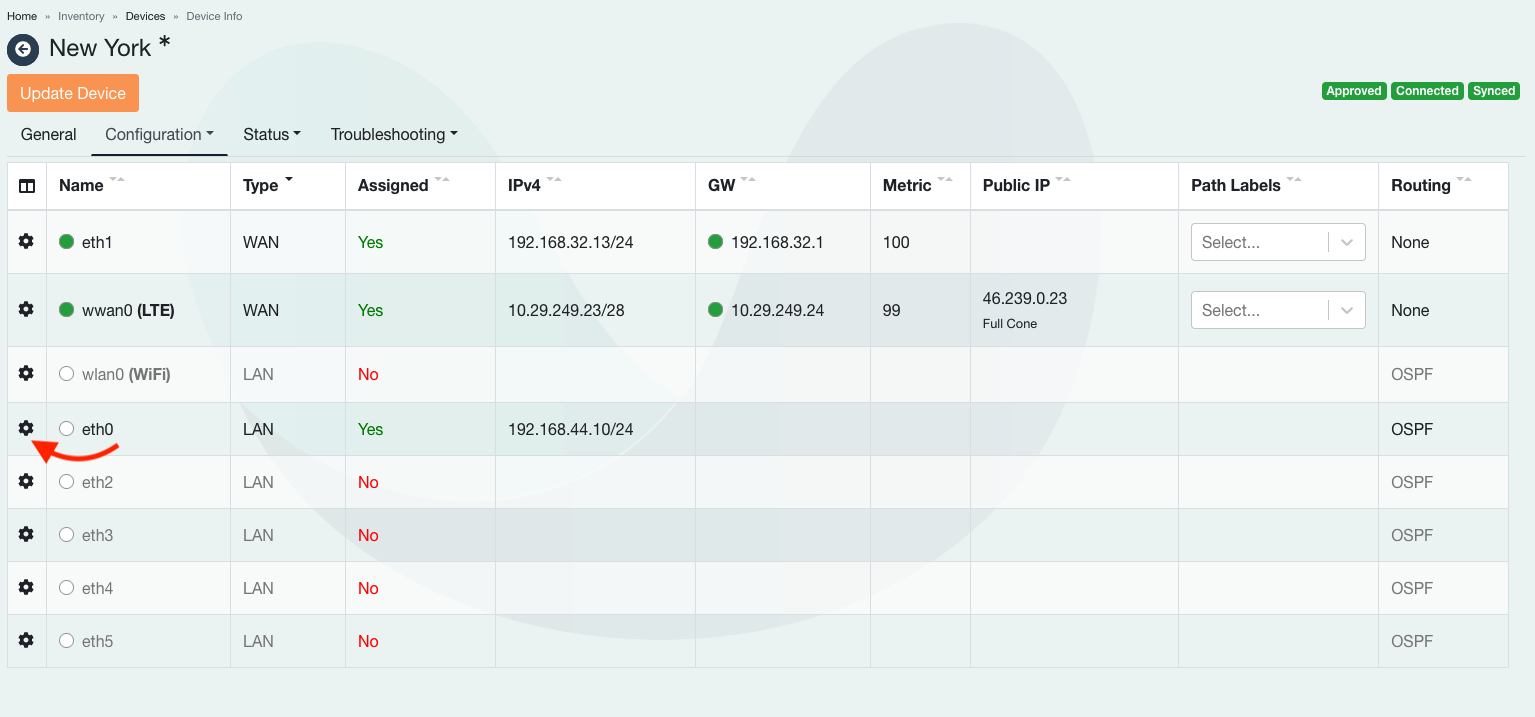This screenshot has width=1535, height=717.
Task: Toggle the eth4 status circle
Action: tap(67, 588)
